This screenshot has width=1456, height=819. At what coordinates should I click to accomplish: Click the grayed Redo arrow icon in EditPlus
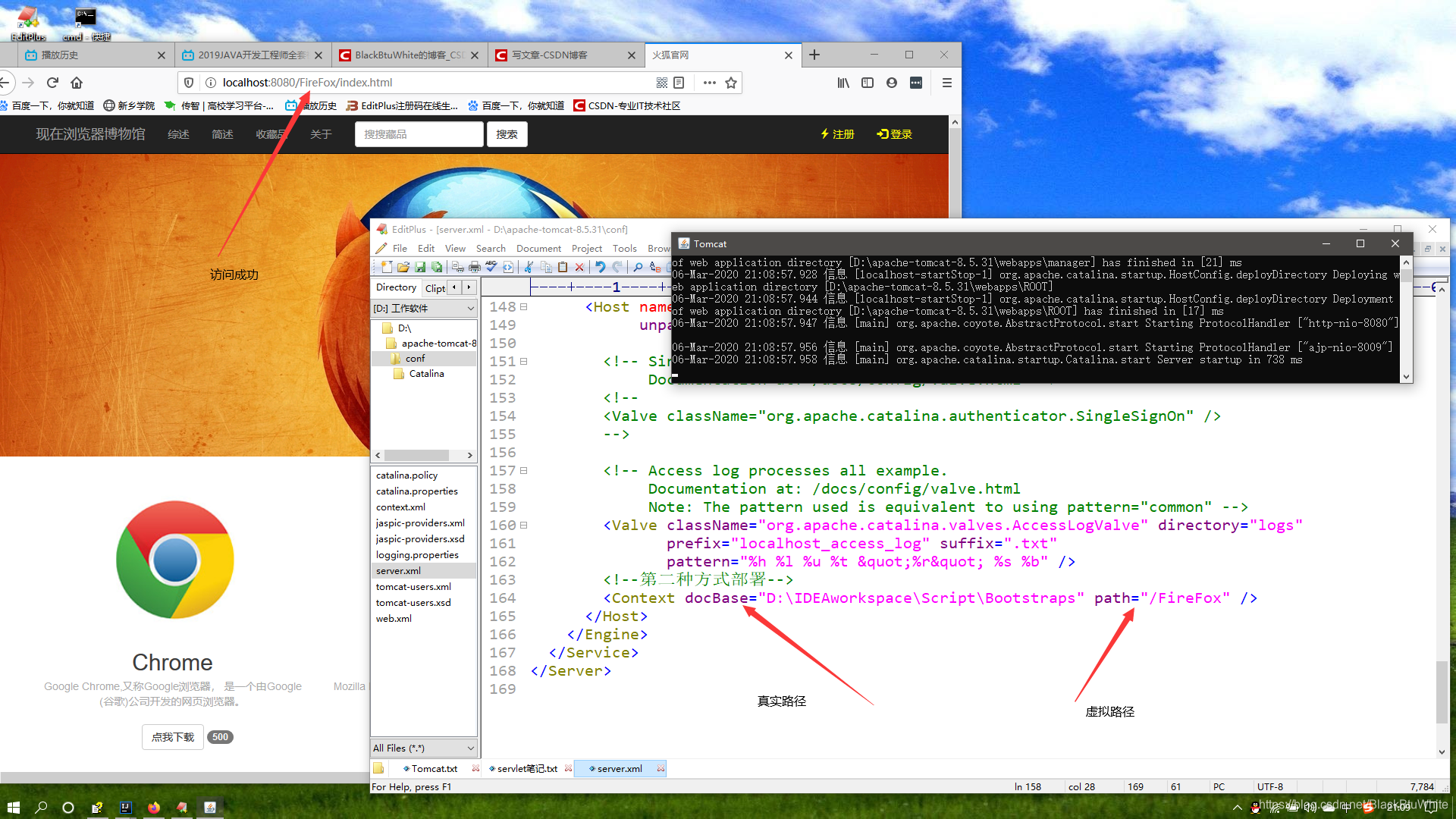617,267
